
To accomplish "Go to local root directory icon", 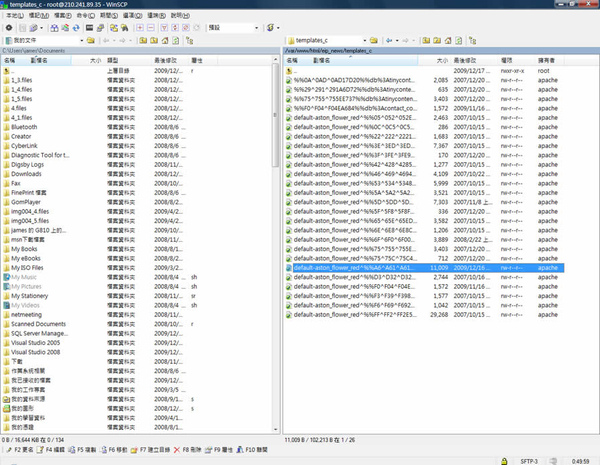I will [x=153, y=40].
